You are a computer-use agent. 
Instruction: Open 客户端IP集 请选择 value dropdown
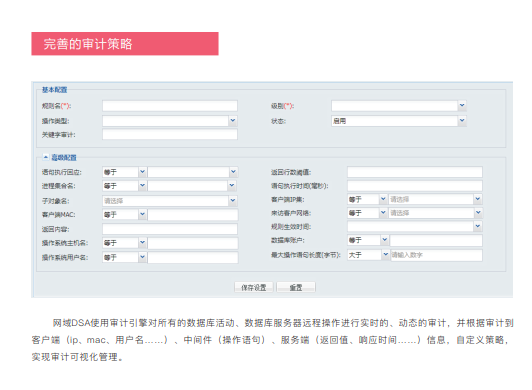pos(435,199)
